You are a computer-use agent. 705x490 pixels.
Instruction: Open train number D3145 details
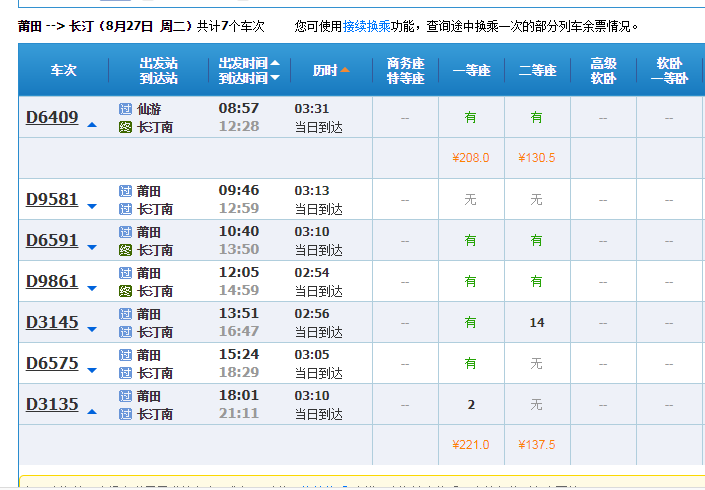pos(52,322)
